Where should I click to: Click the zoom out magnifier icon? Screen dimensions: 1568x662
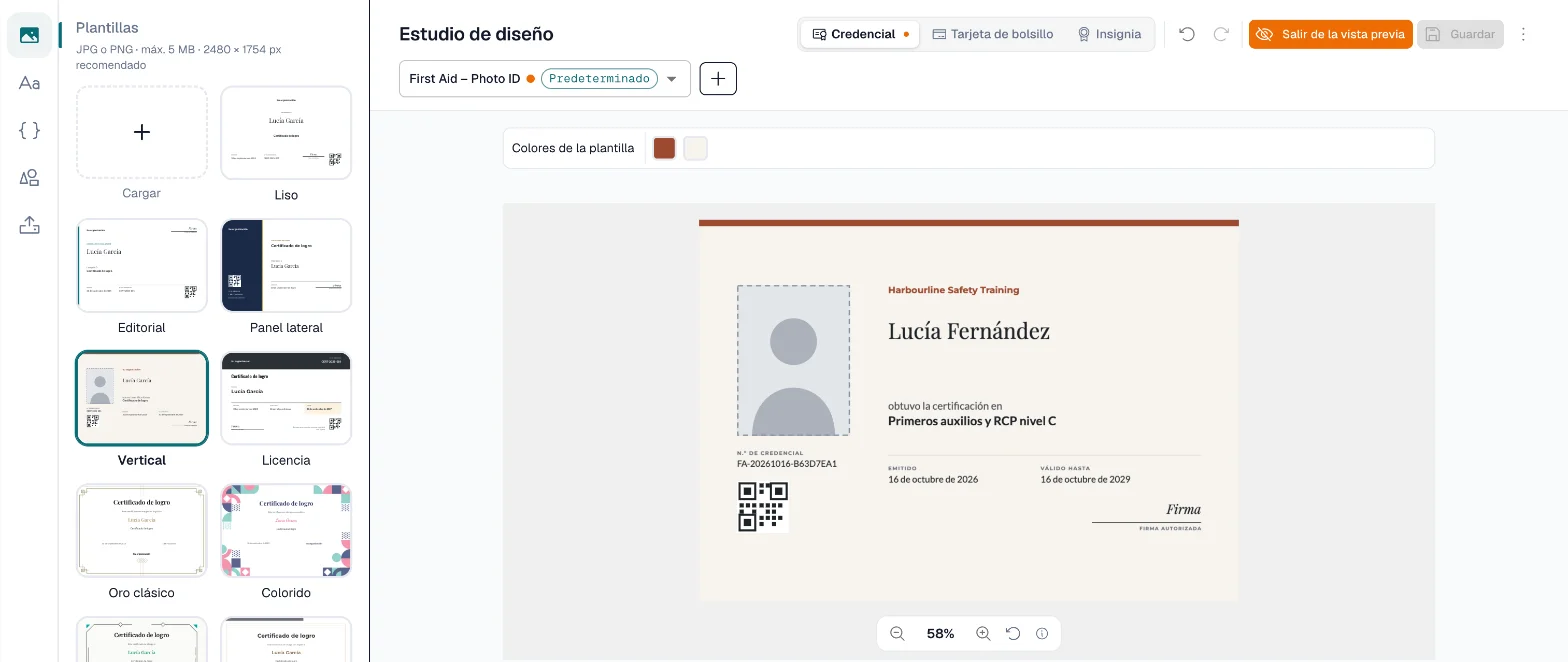(897, 633)
